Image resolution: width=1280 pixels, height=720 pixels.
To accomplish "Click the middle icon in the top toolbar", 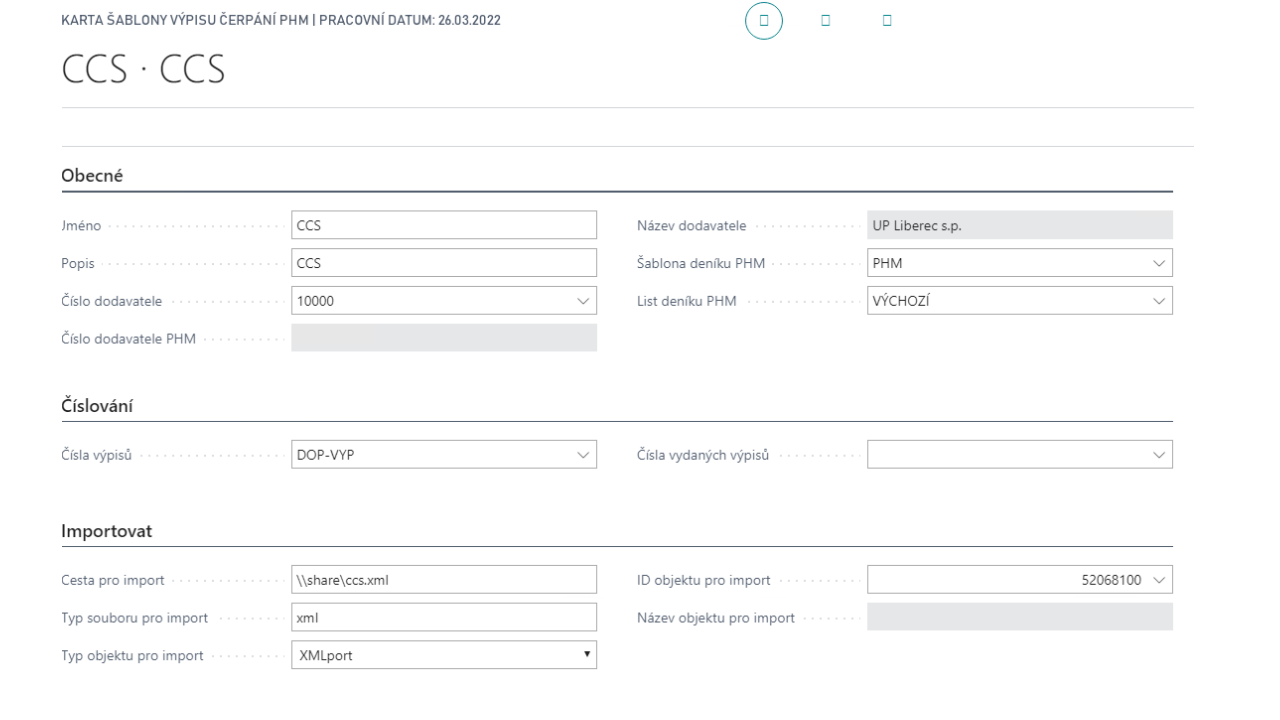I will pyautogui.click(x=825, y=21).
